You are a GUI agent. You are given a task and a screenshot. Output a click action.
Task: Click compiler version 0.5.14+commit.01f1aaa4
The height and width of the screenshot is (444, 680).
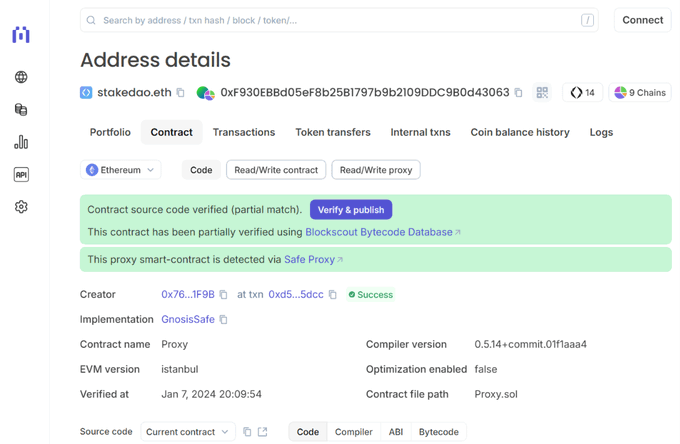(x=530, y=345)
